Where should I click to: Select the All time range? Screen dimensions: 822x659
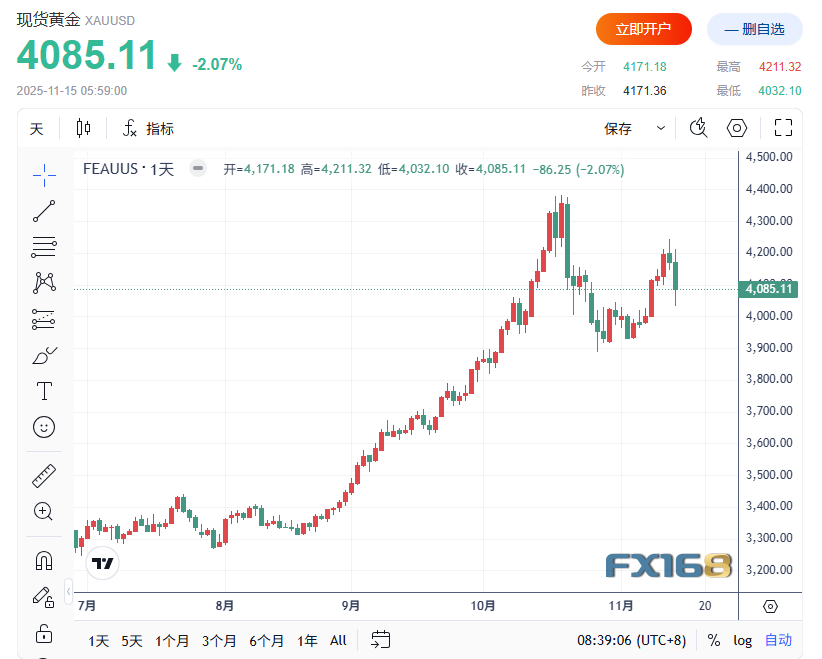tap(337, 640)
